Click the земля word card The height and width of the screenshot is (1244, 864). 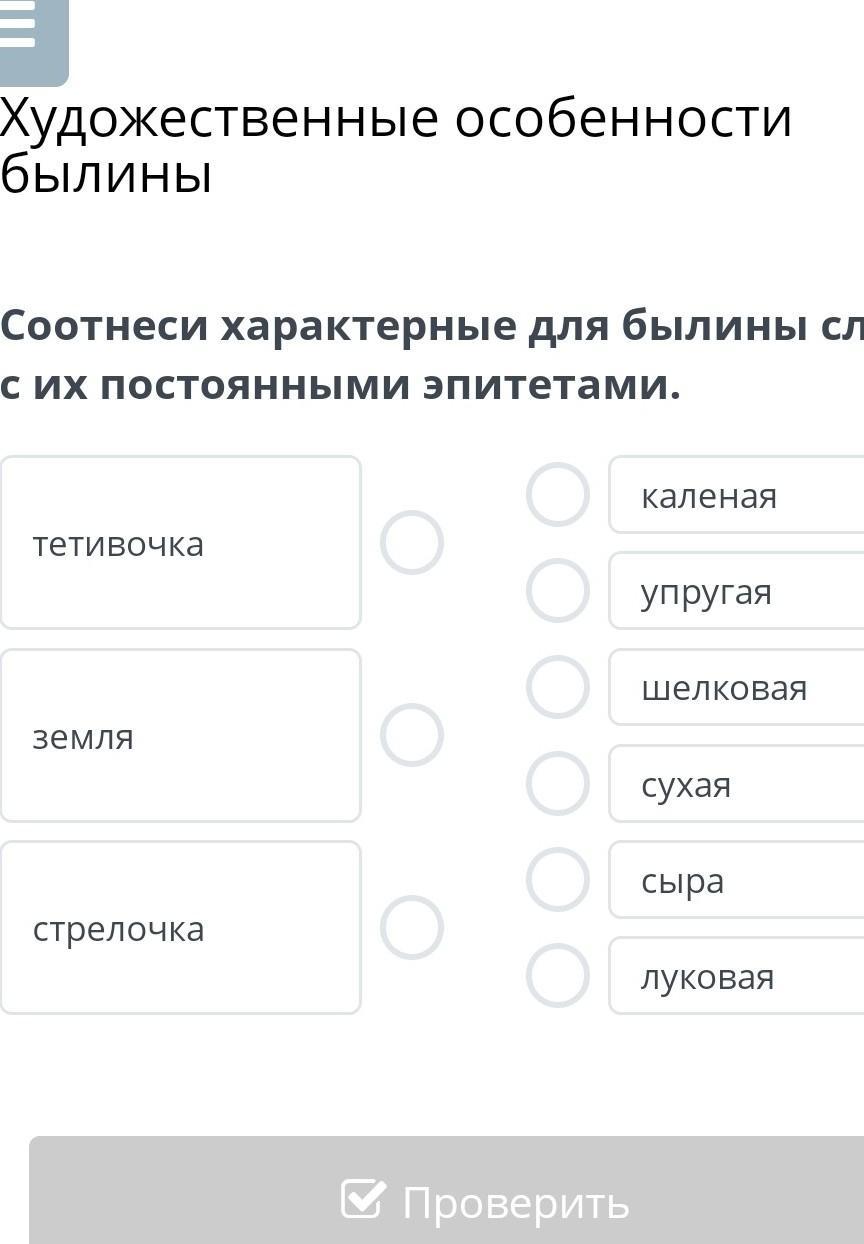coord(180,735)
